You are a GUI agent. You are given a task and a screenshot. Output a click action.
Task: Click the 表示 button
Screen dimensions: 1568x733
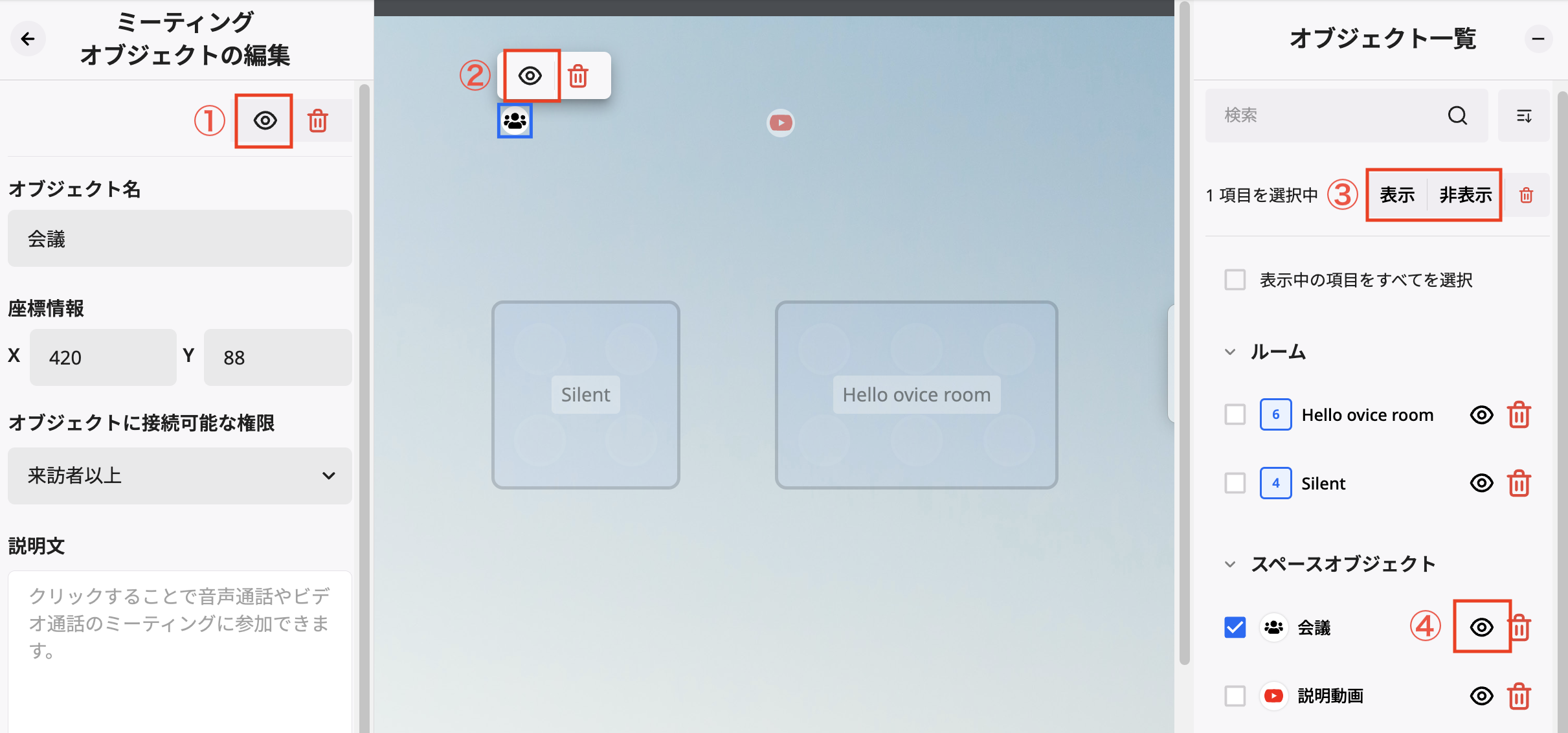1396,194
